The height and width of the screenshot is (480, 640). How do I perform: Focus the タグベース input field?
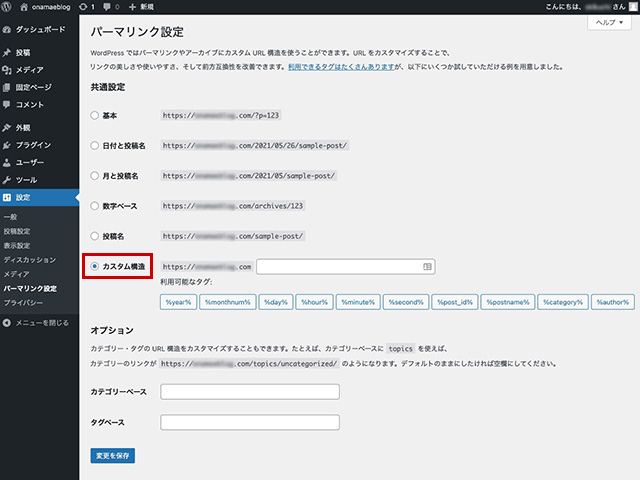tap(250, 422)
